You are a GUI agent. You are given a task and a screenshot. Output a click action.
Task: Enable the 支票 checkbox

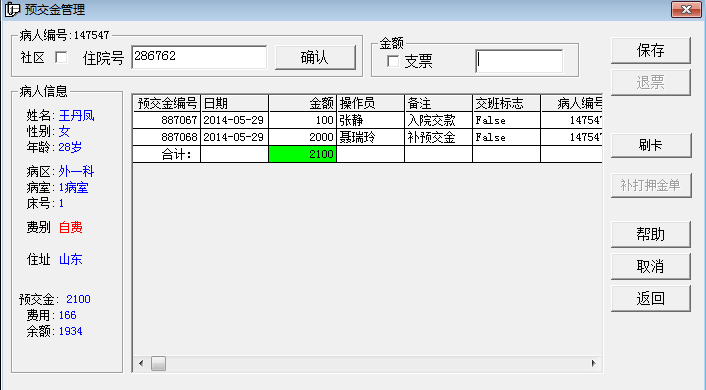pos(393,61)
